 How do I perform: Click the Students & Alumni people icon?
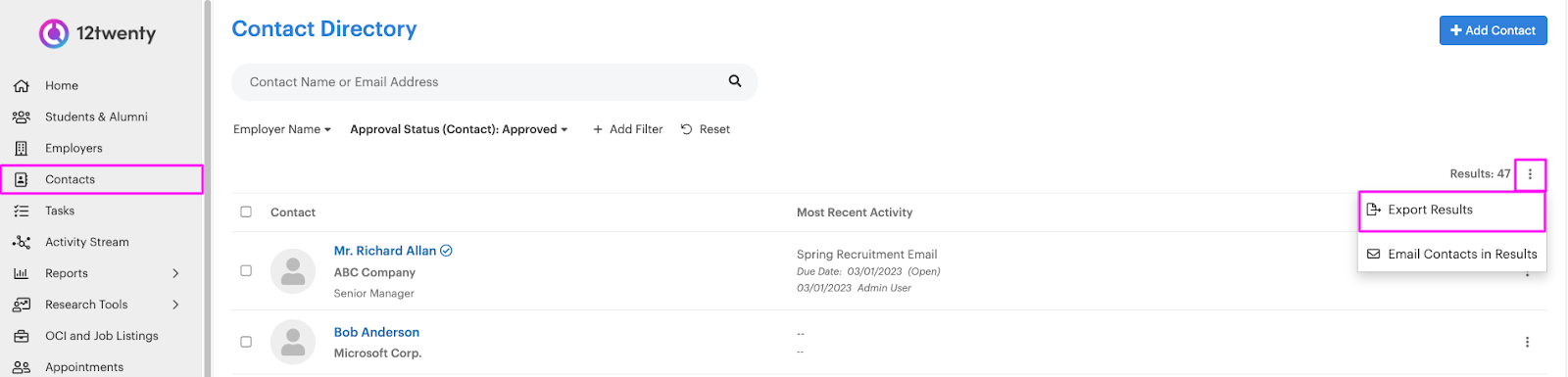[x=21, y=118]
